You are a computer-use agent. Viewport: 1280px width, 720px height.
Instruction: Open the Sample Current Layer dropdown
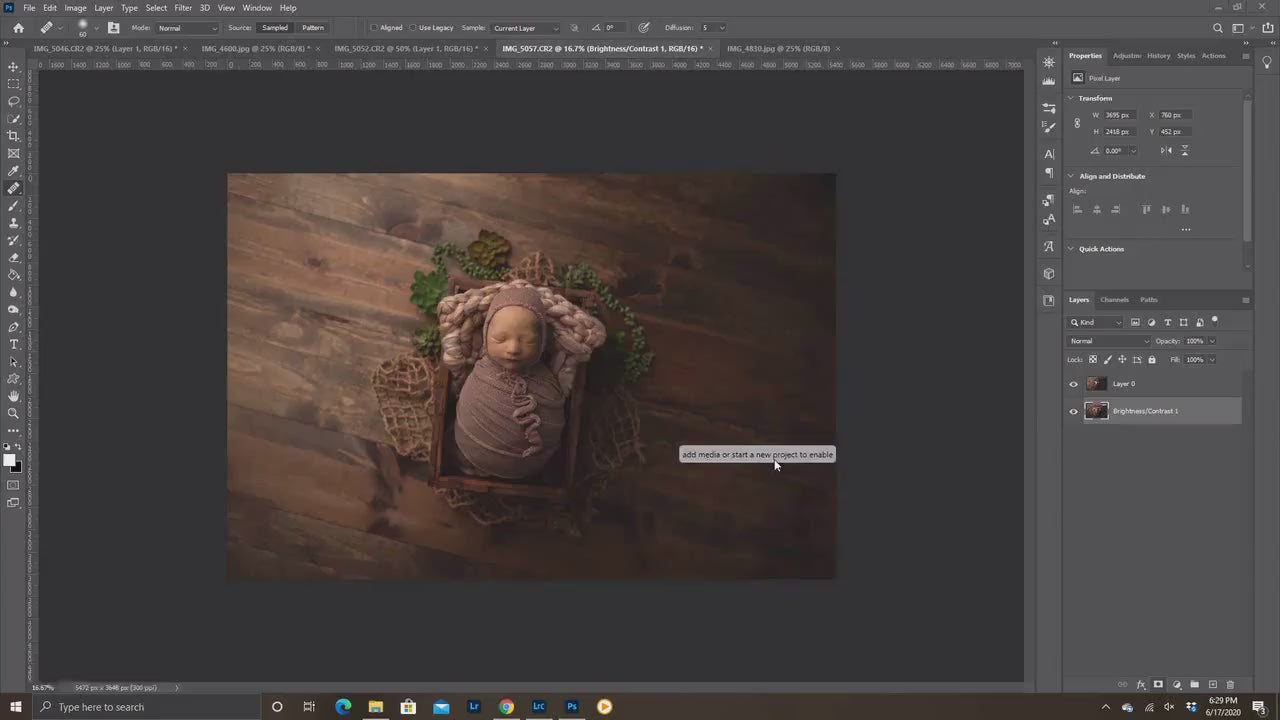tap(526, 28)
